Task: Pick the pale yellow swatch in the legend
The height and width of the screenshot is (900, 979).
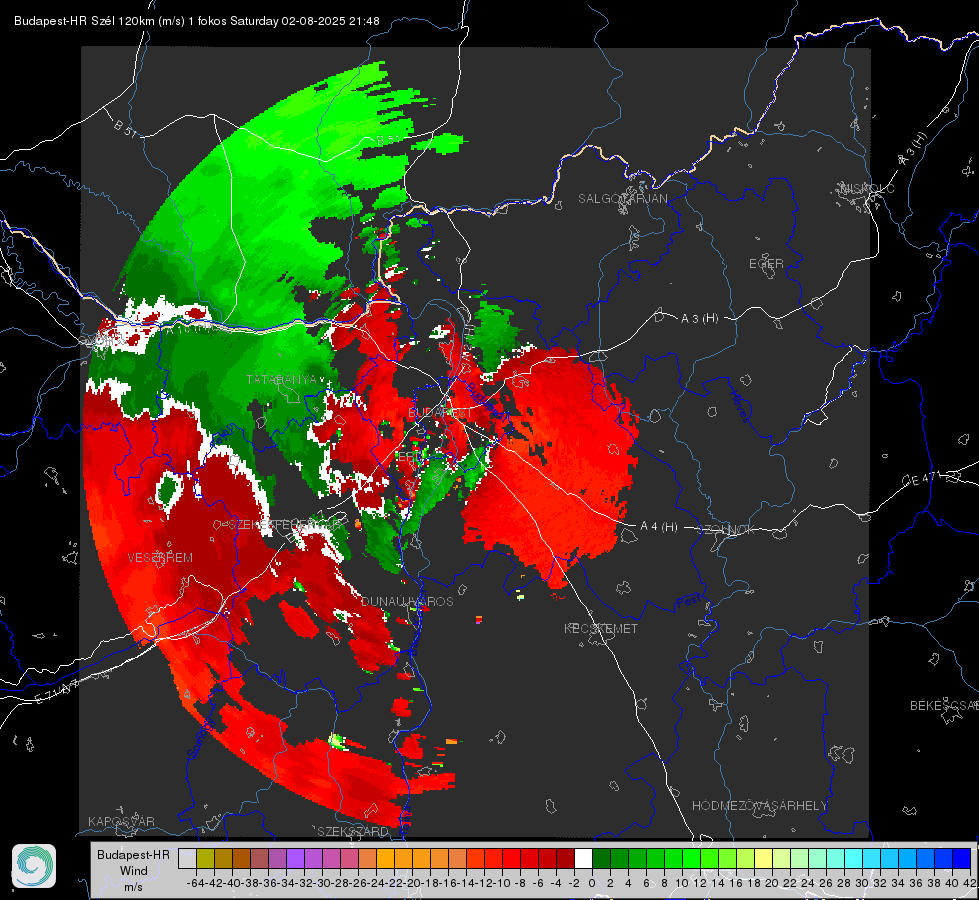Action: point(764,858)
